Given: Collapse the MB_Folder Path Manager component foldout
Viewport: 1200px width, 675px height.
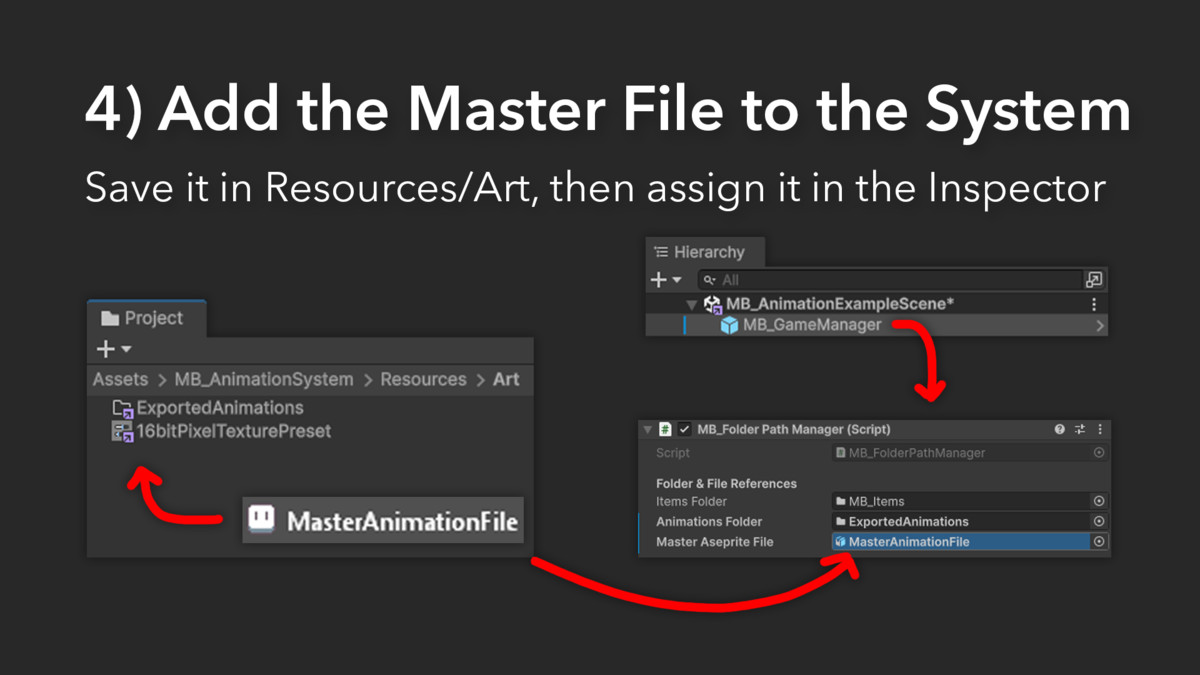Looking at the screenshot, I should coord(648,429).
